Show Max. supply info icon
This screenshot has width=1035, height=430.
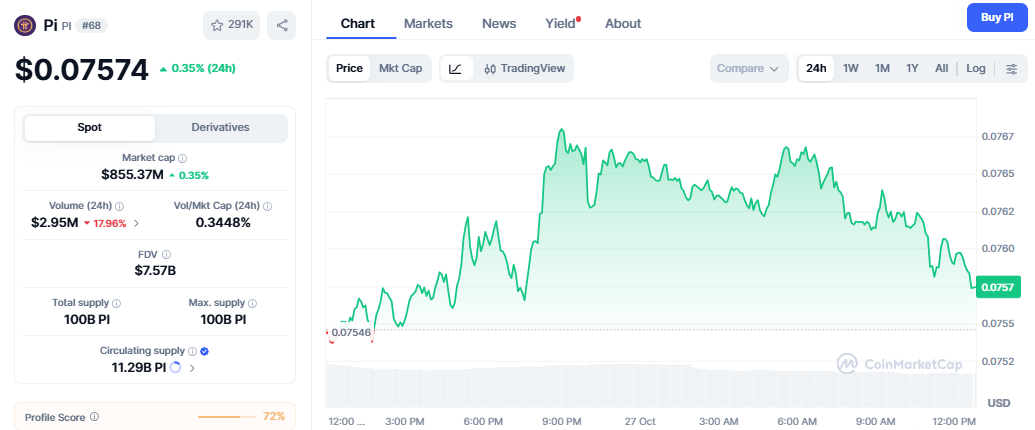[252, 303]
